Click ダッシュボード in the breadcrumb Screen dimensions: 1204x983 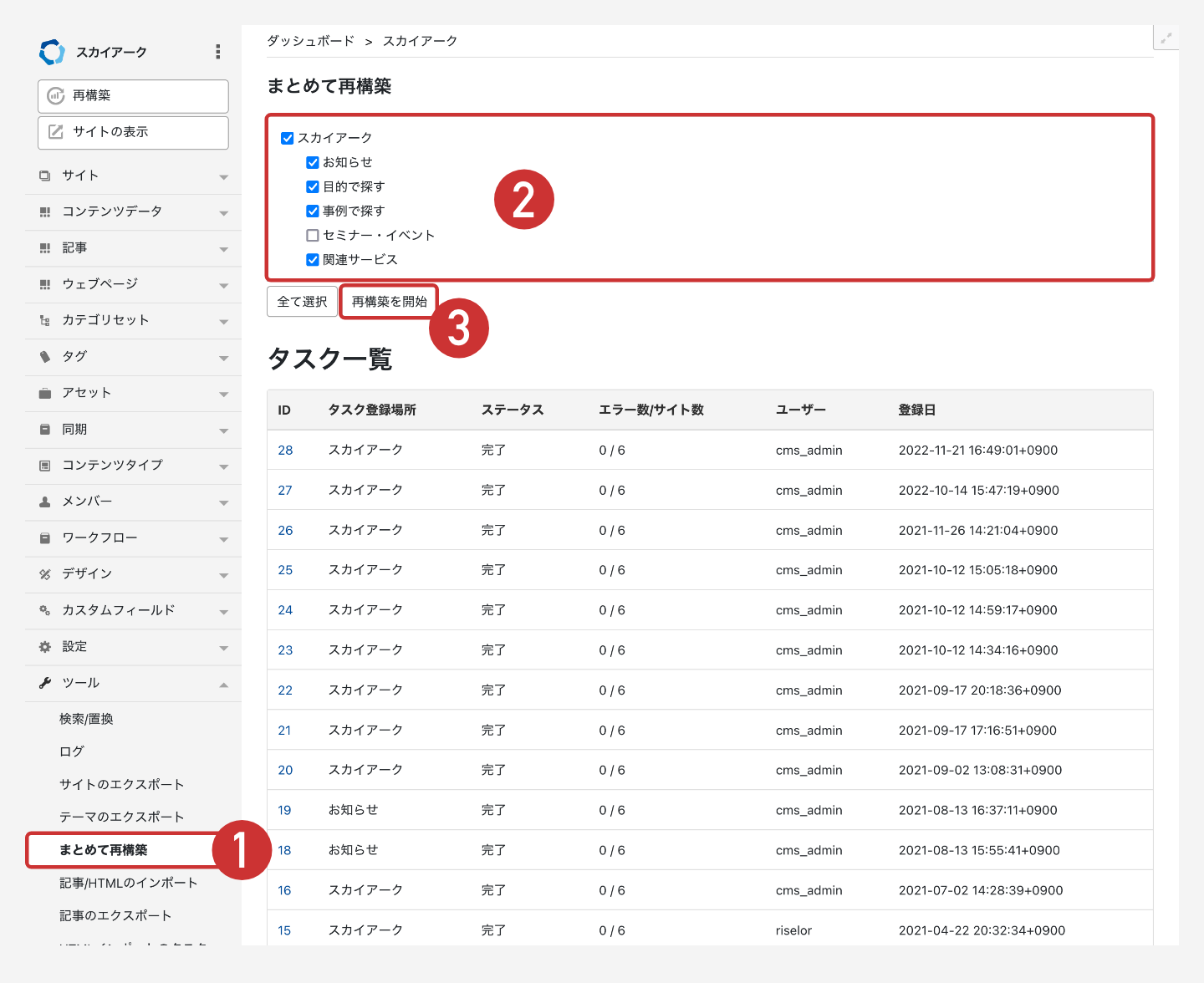310,41
